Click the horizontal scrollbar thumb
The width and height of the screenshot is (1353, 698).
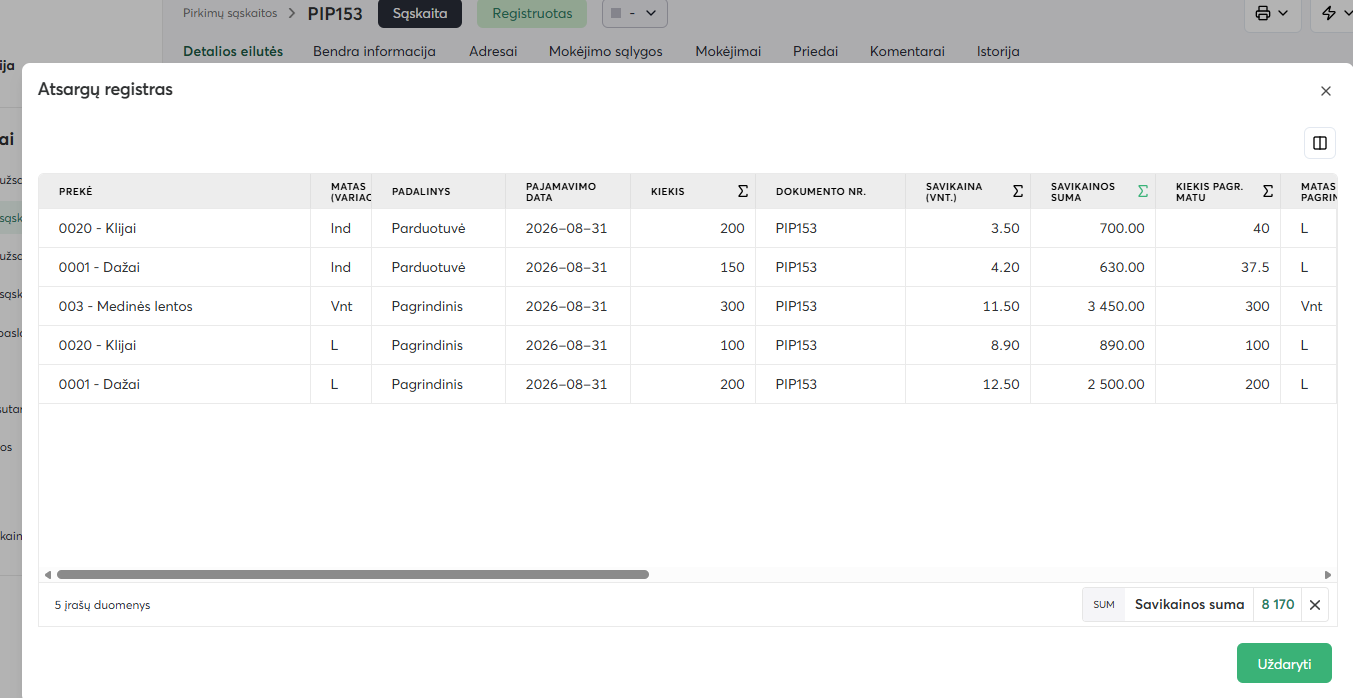pos(353,575)
